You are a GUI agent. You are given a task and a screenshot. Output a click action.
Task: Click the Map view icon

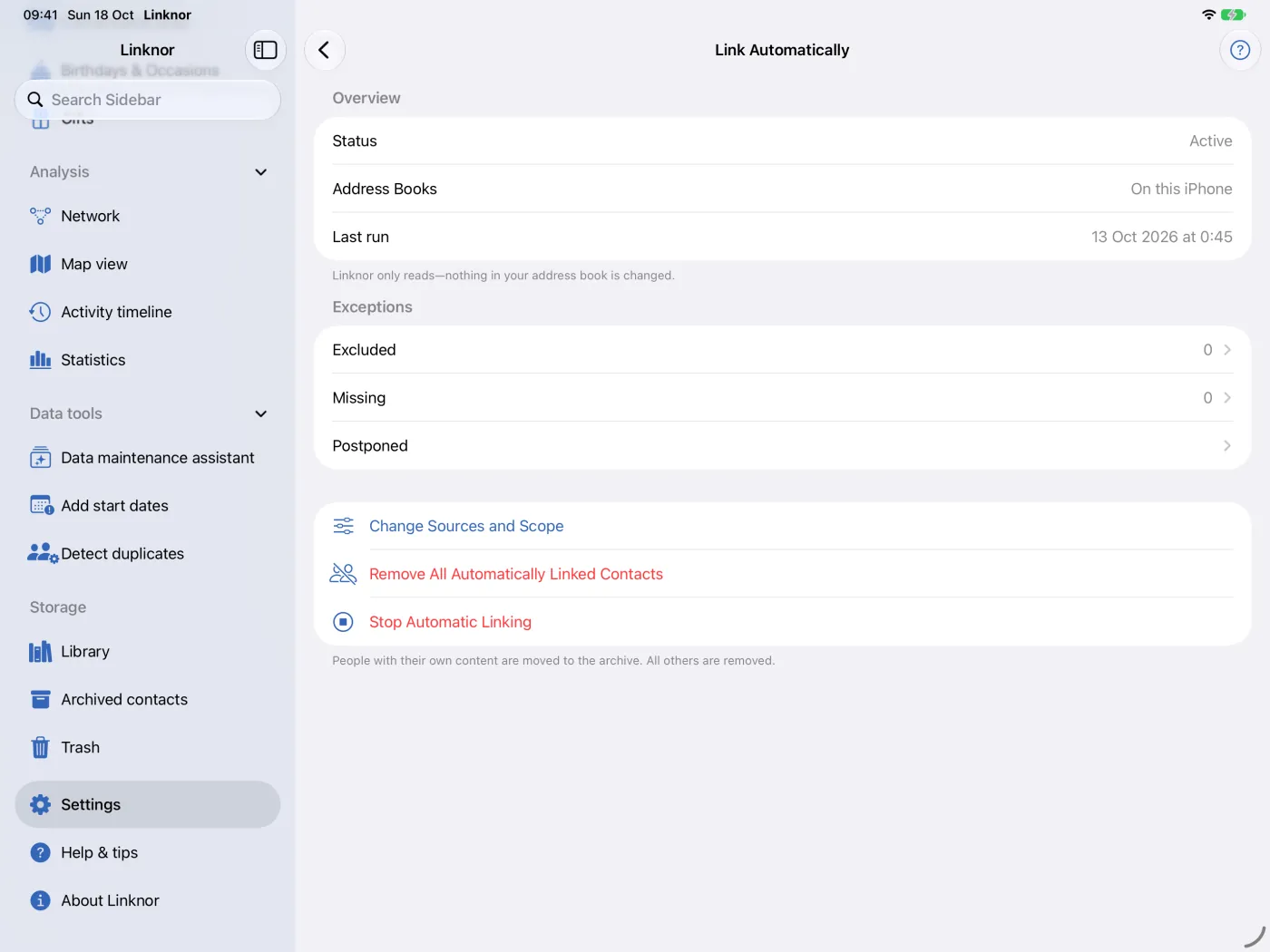pyautogui.click(x=40, y=264)
